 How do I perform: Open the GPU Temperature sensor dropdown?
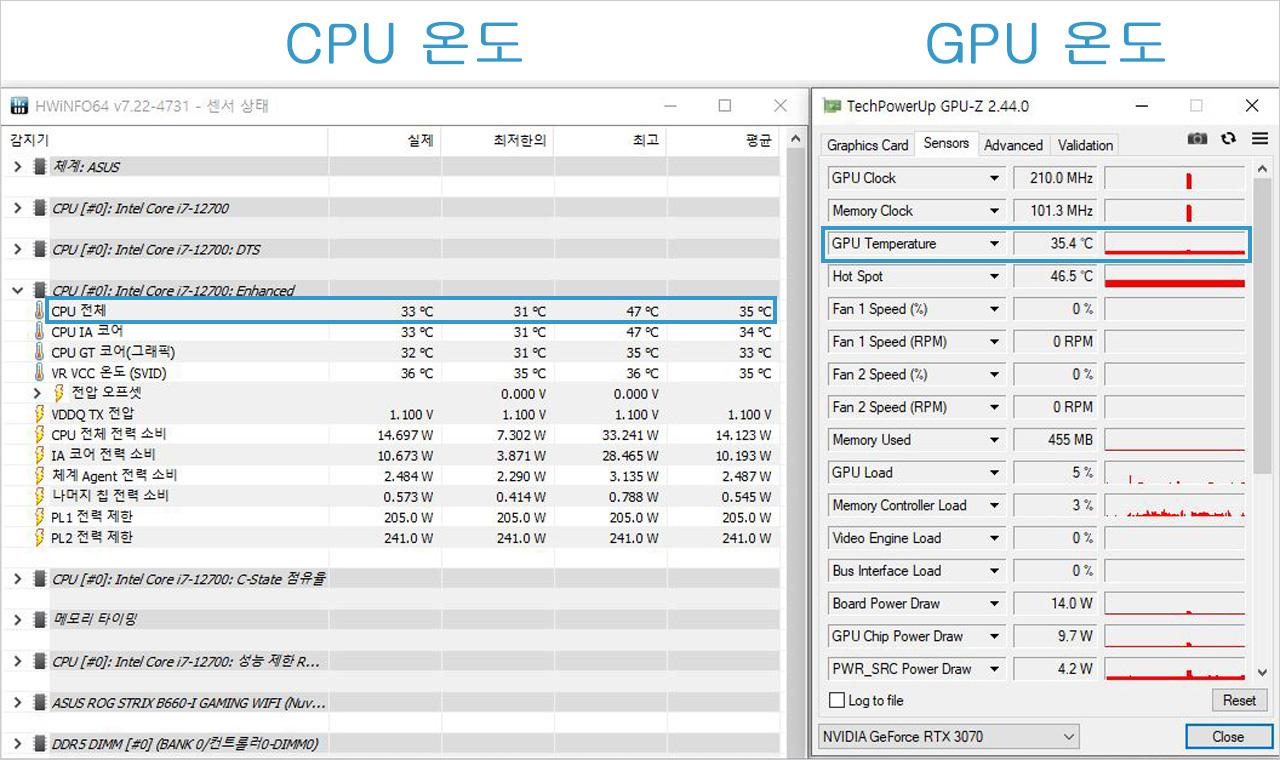coord(994,243)
